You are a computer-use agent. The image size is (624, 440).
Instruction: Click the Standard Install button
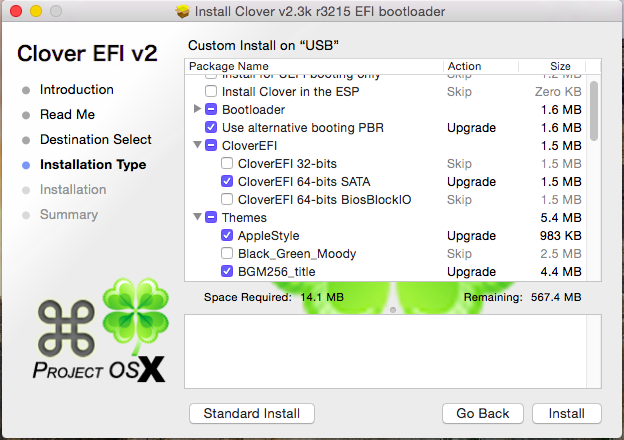251,413
